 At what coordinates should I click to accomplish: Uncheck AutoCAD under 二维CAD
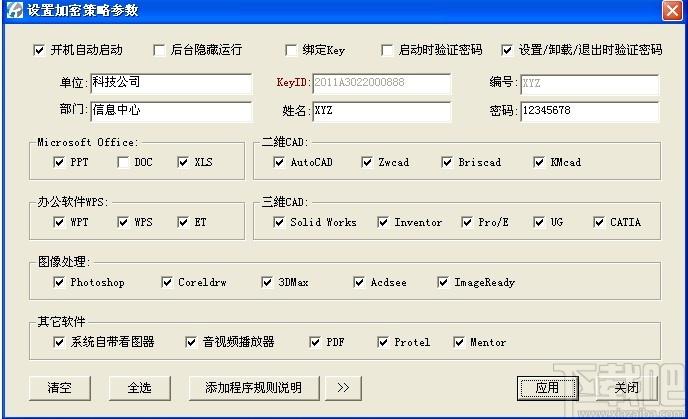click(279, 162)
